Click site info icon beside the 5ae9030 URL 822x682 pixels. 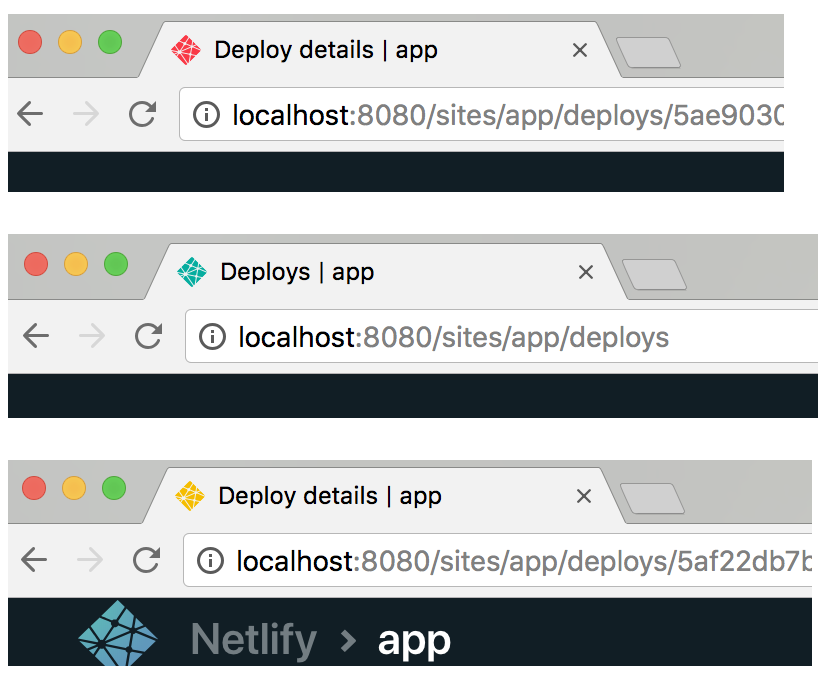(206, 115)
